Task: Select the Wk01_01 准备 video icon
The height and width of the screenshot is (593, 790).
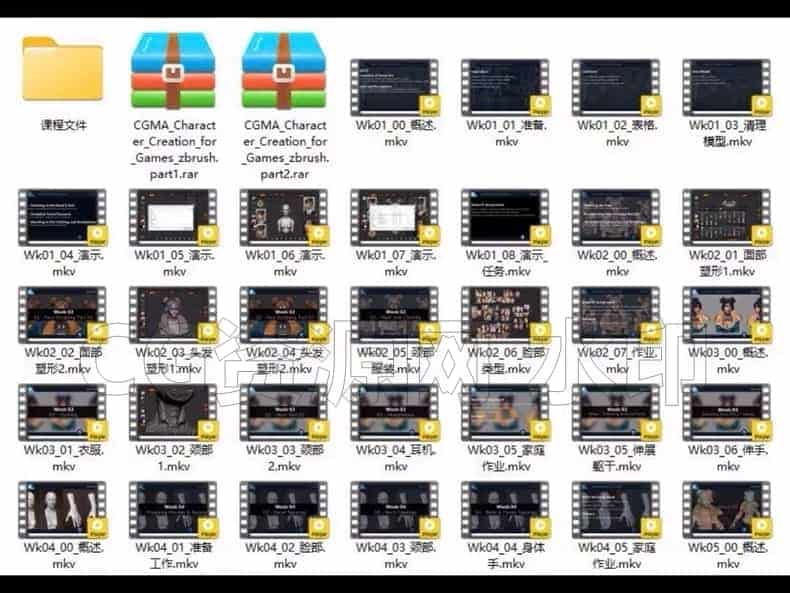Action: point(506,88)
